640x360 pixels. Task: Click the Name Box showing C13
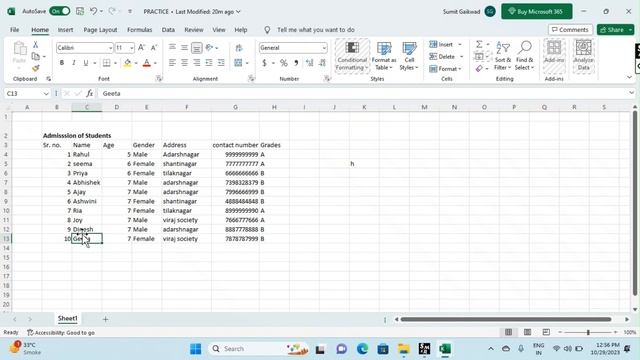27,93
